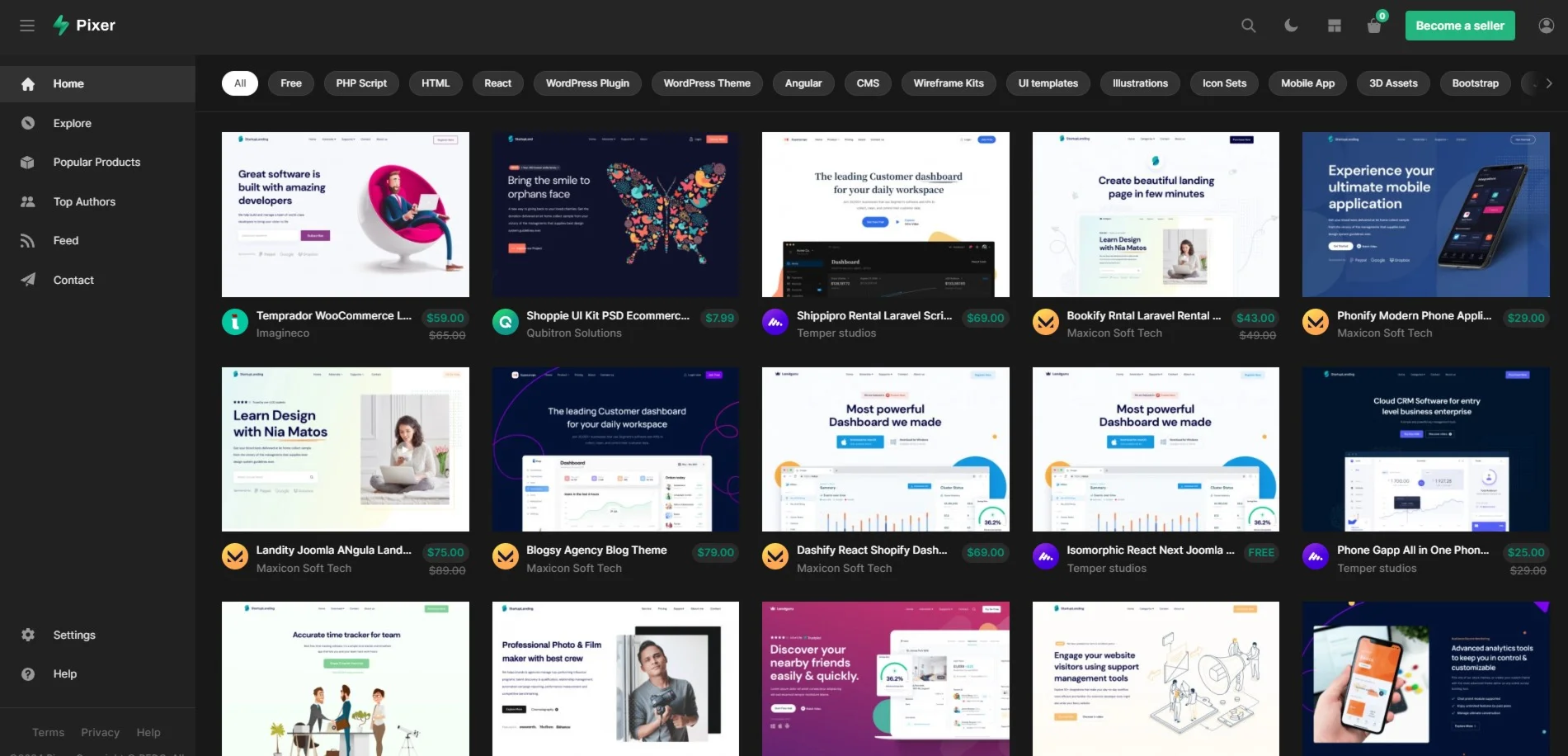Click Maxicon avatar beside Landity Joomla
This screenshot has width=1568, height=756.
(x=235, y=556)
